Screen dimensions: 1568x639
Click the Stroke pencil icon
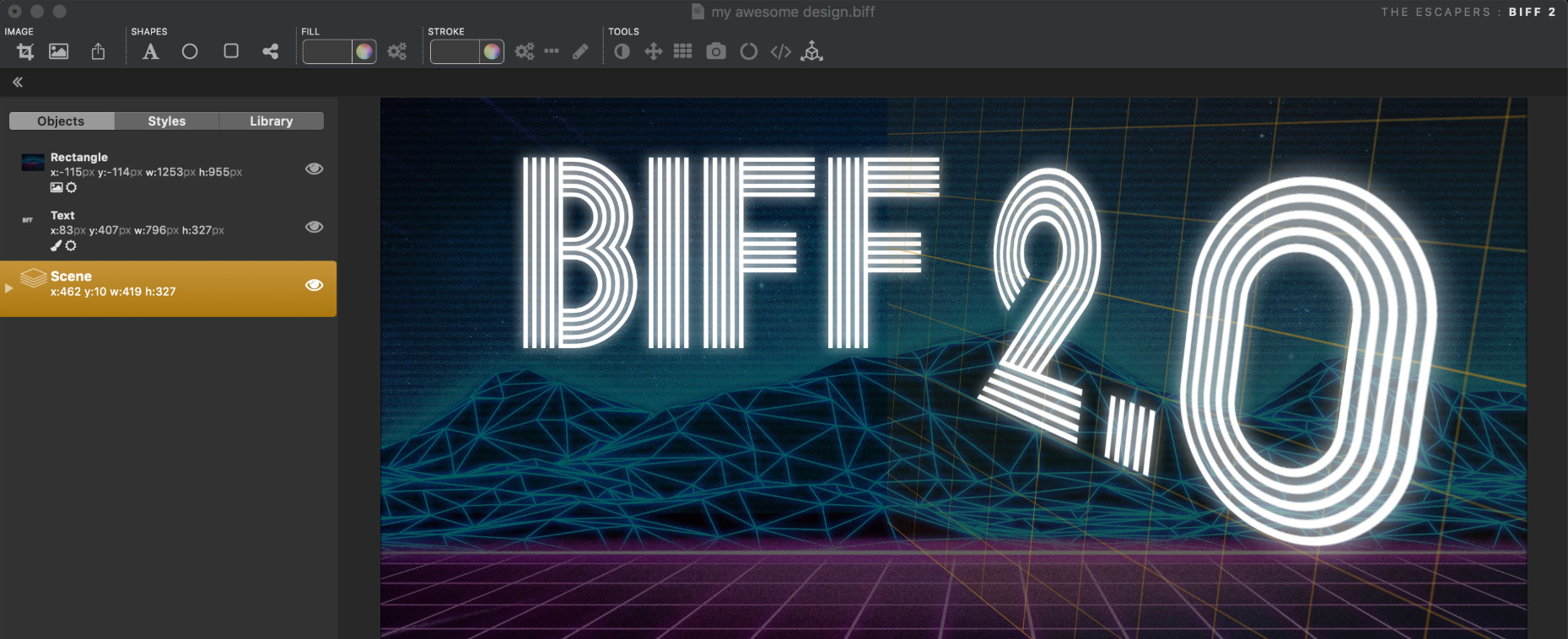(580, 51)
